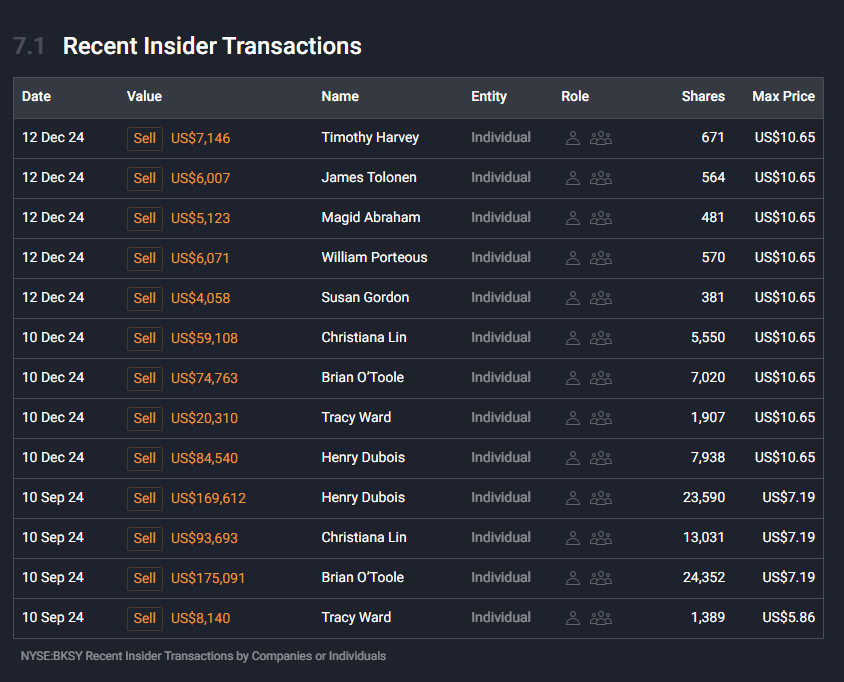Click group role icon in William Porteous row
This screenshot has width=844, height=682.
pyautogui.click(x=601, y=258)
